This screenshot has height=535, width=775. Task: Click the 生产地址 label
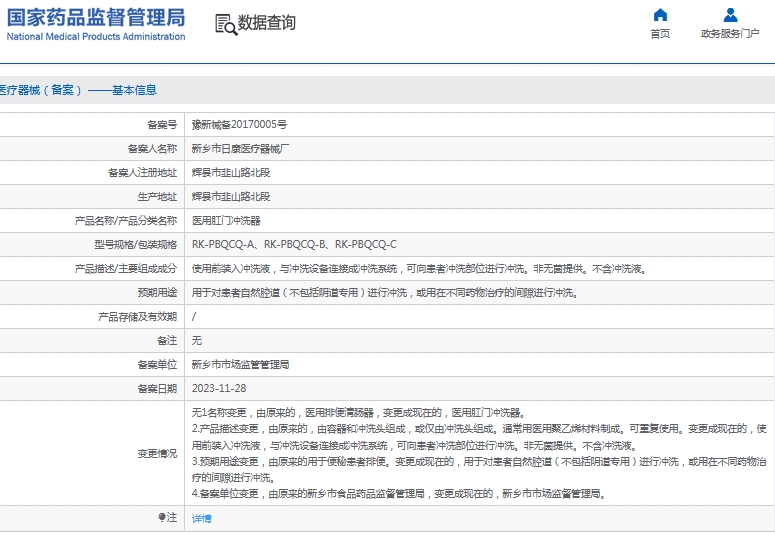click(x=157, y=197)
